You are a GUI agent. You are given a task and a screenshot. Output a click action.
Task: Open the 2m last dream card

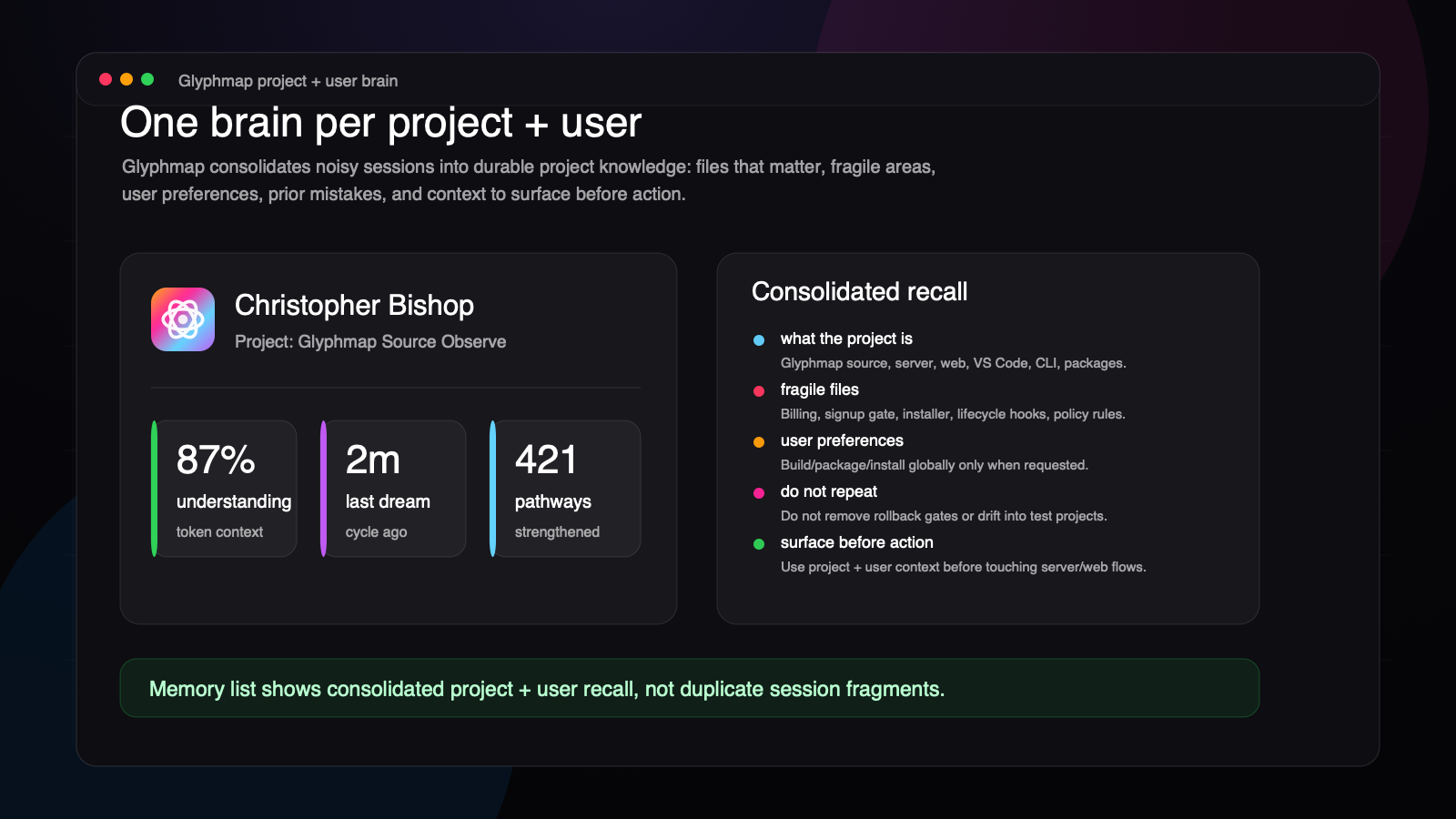coord(393,489)
